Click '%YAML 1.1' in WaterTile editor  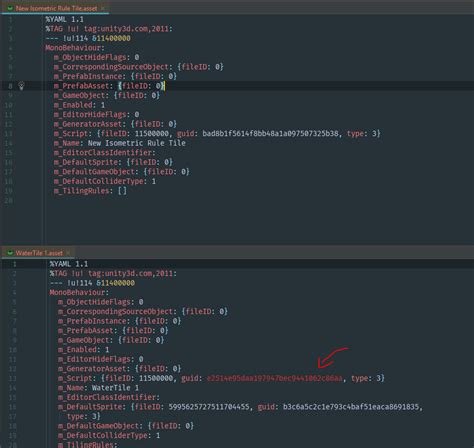[69, 264]
